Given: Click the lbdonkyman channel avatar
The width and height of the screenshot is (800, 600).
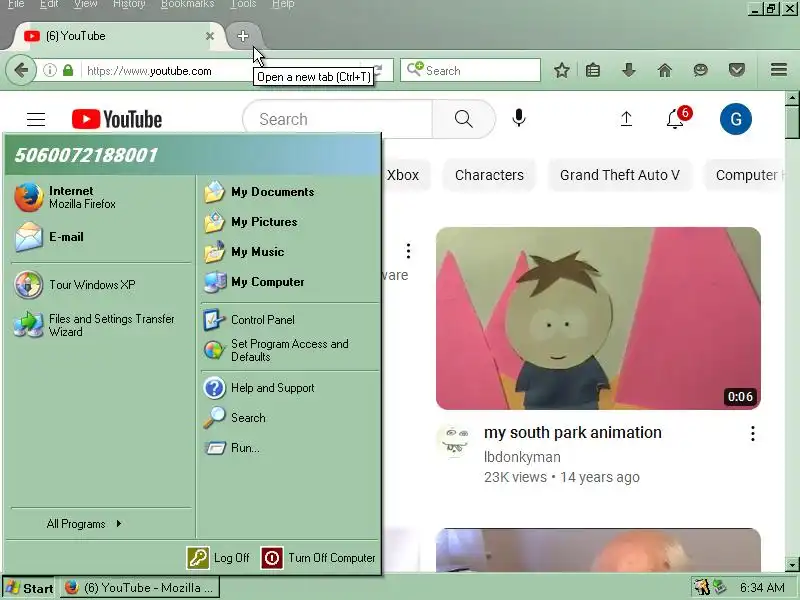Looking at the screenshot, I should pyautogui.click(x=454, y=441).
